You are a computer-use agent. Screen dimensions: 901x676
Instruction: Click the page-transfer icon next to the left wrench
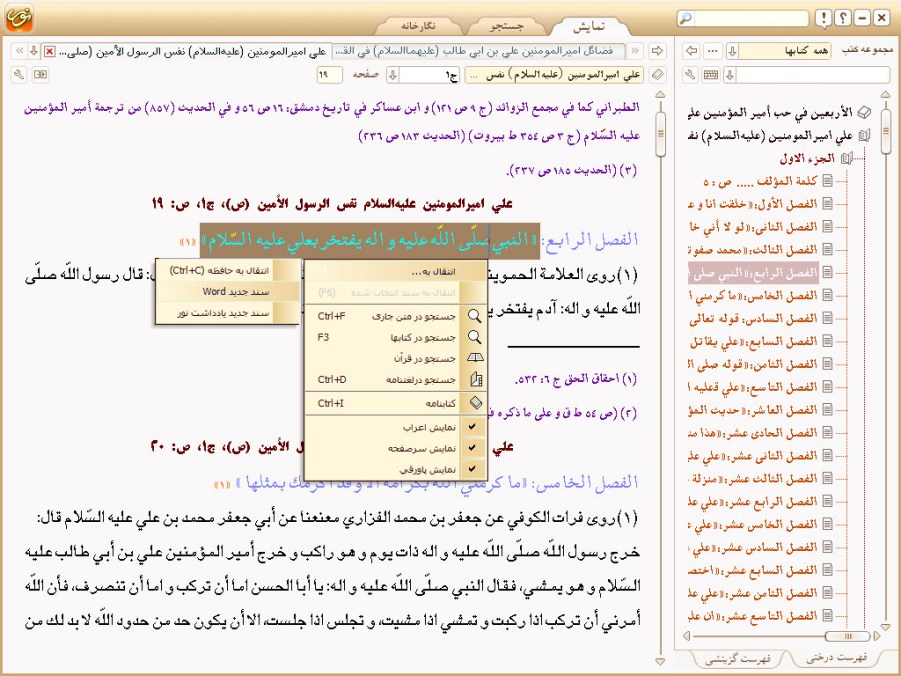click(x=40, y=75)
